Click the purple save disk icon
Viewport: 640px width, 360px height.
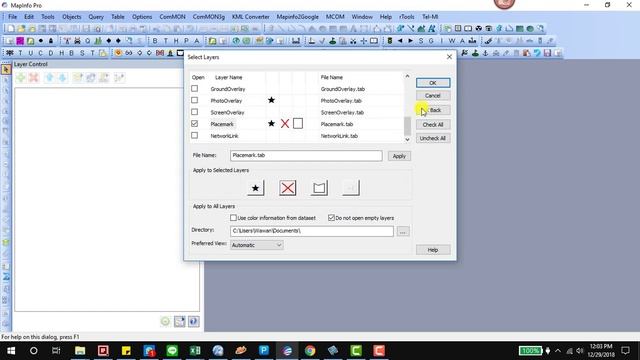coord(547,53)
